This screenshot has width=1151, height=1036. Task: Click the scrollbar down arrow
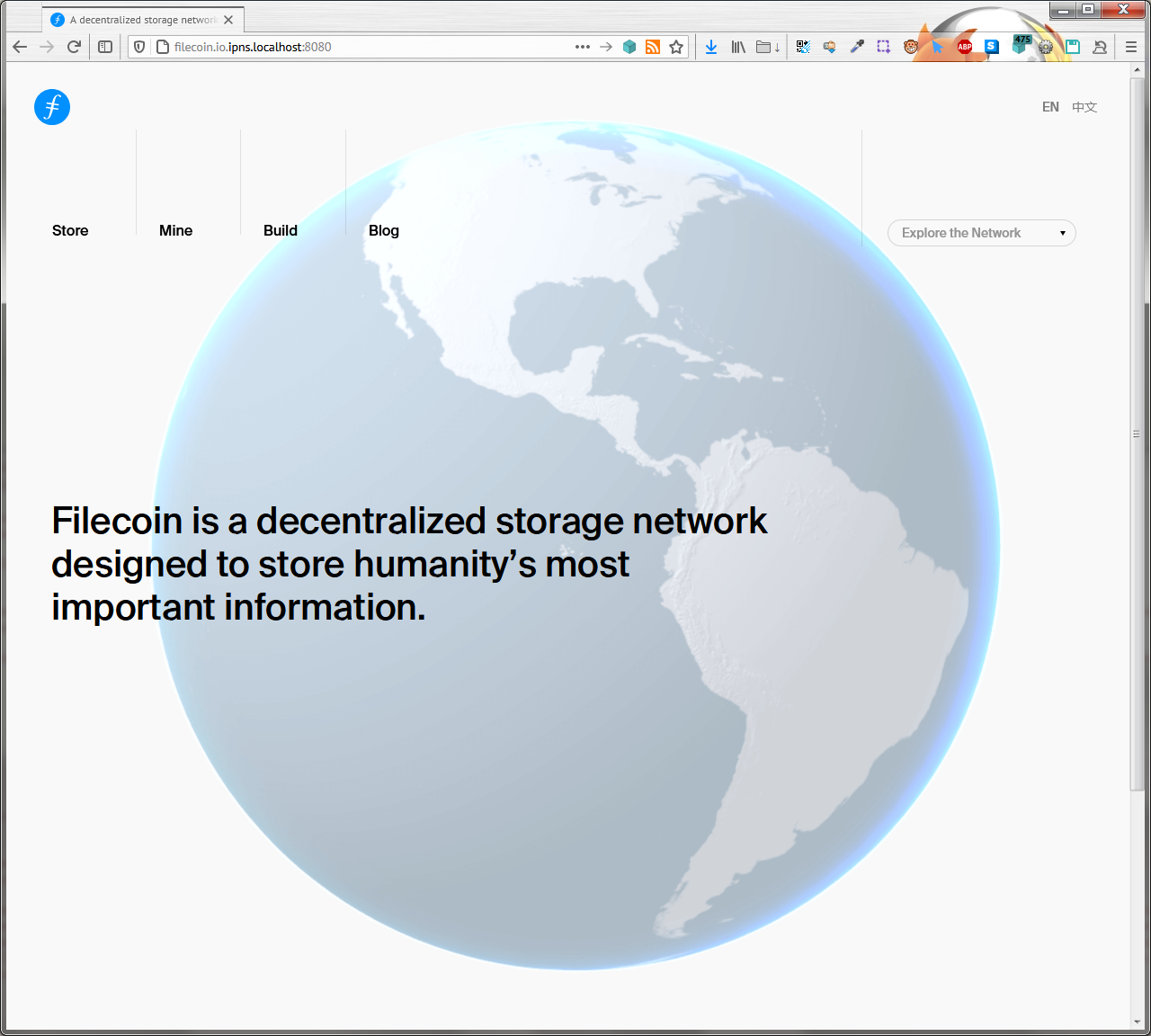pyautogui.click(x=1137, y=1022)
